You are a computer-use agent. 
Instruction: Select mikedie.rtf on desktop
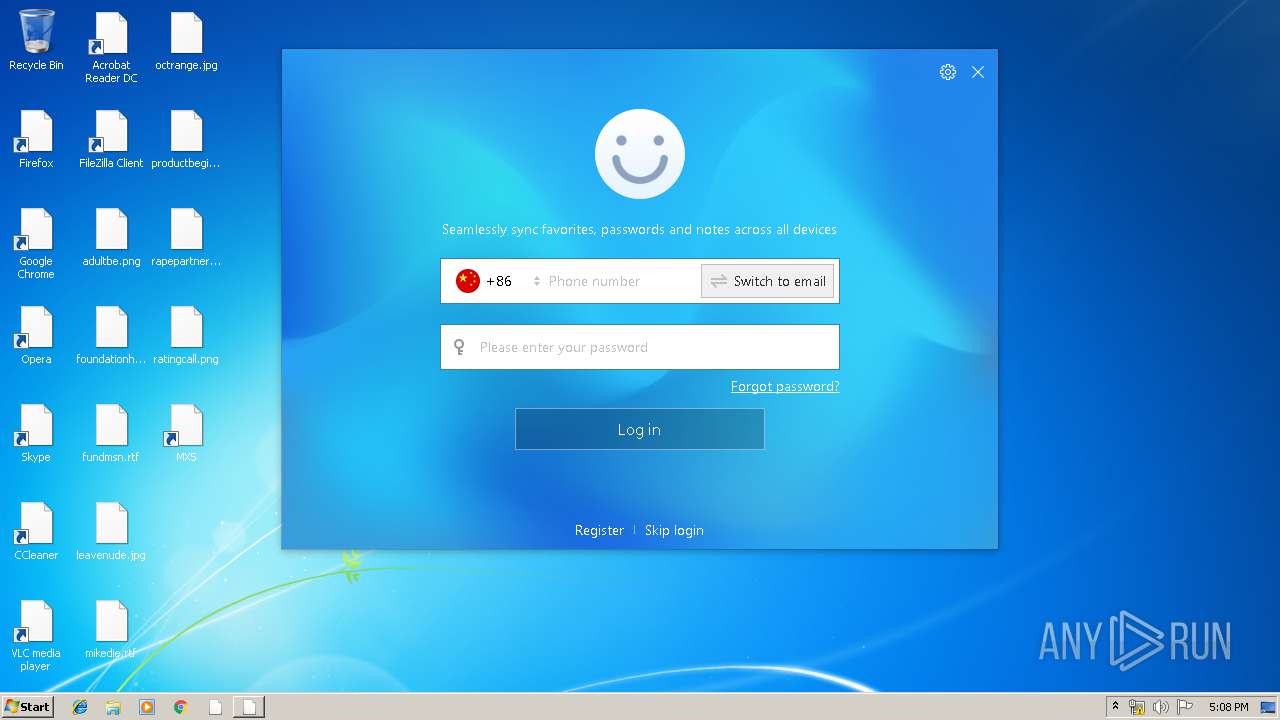point(111,628)
